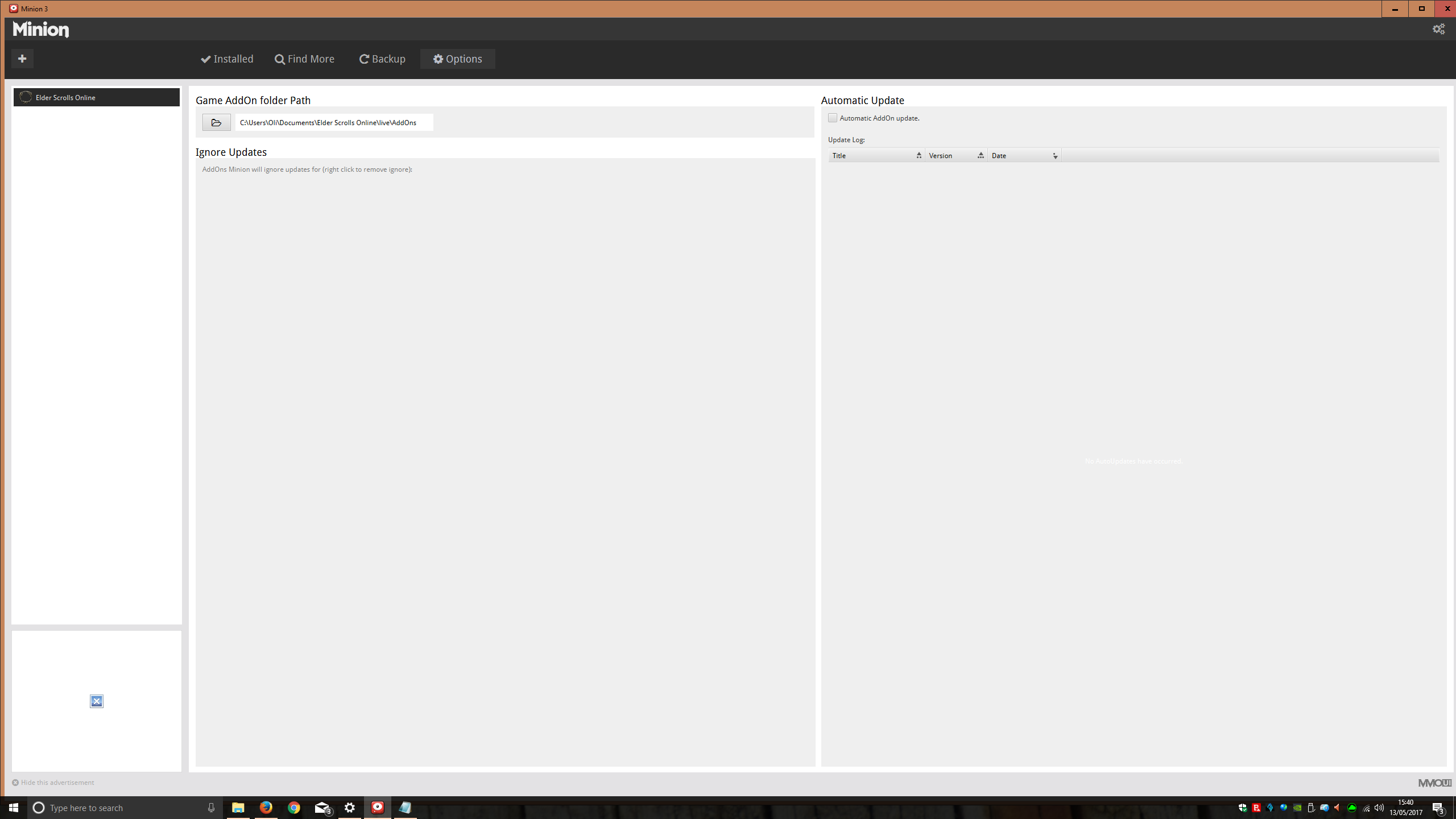The height and width of the screenshot is (819, 1456).
Task: Click Minion app icon on taskbar
Action: click(x=378, y=808)
